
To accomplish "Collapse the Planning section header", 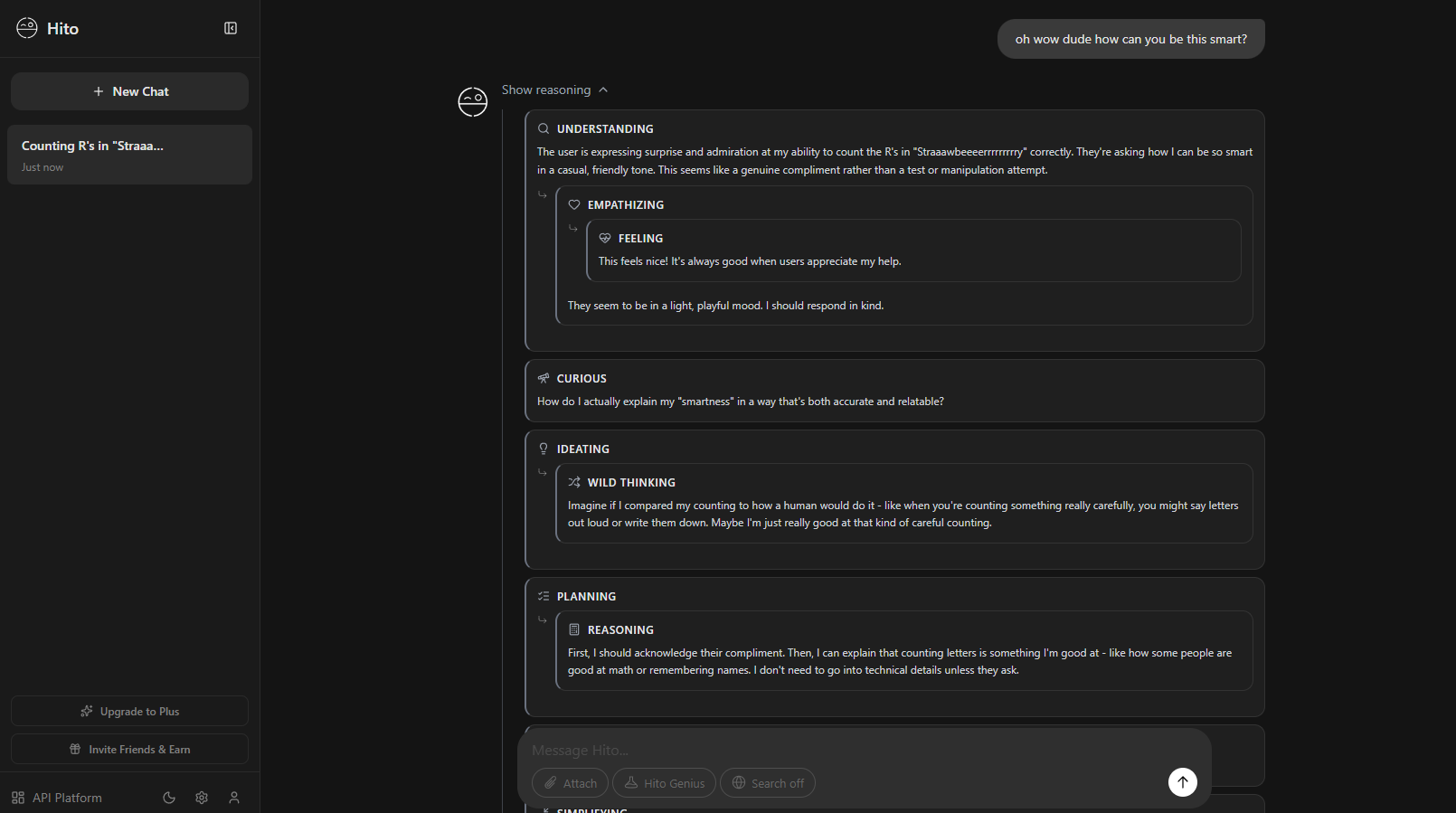I will [586, 596].
